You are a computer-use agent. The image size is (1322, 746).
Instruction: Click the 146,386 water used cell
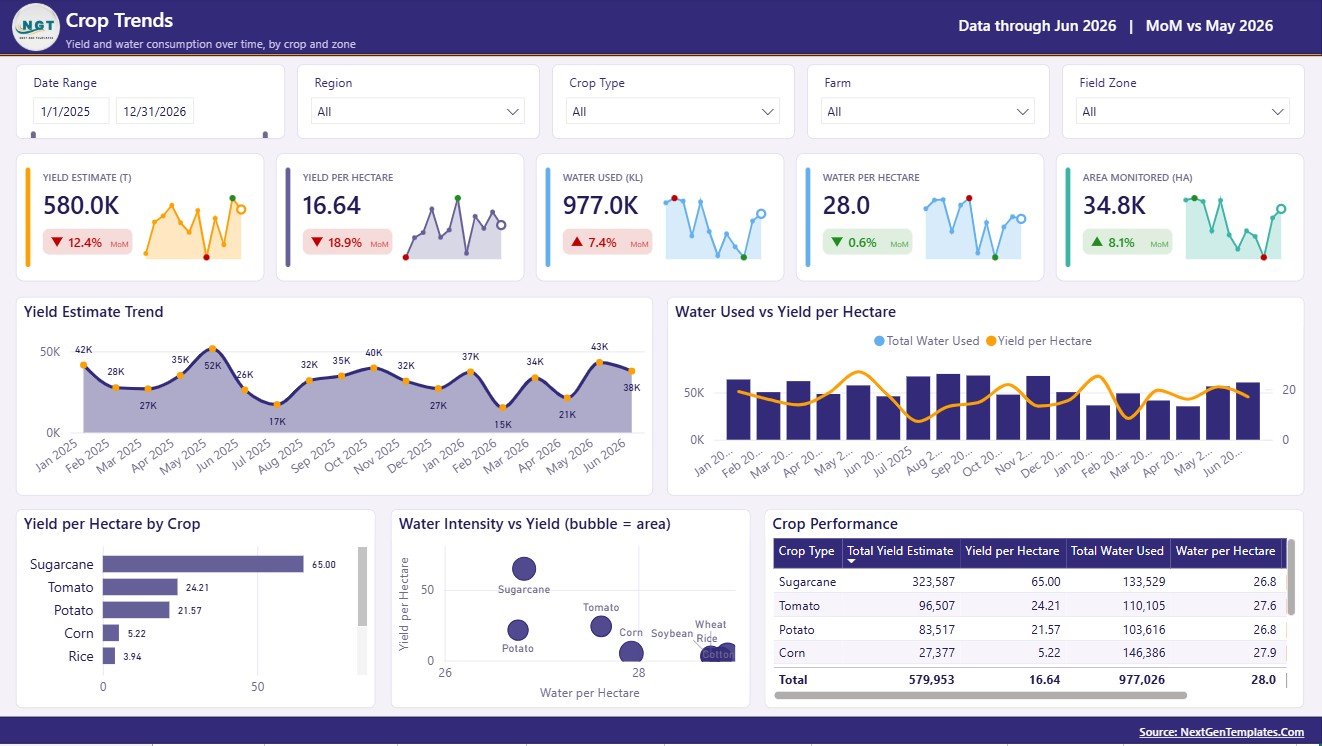[1142, 653]
